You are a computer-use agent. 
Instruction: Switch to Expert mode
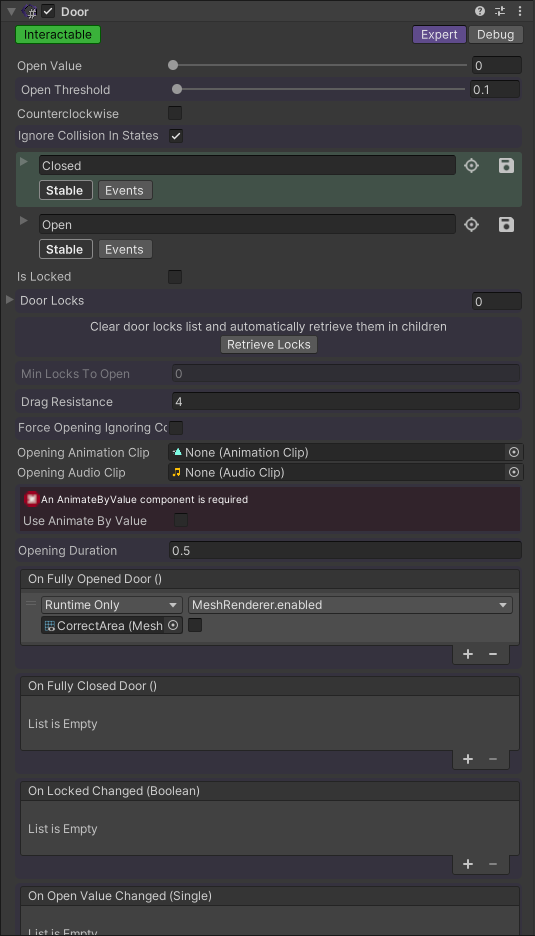(439, 35)
